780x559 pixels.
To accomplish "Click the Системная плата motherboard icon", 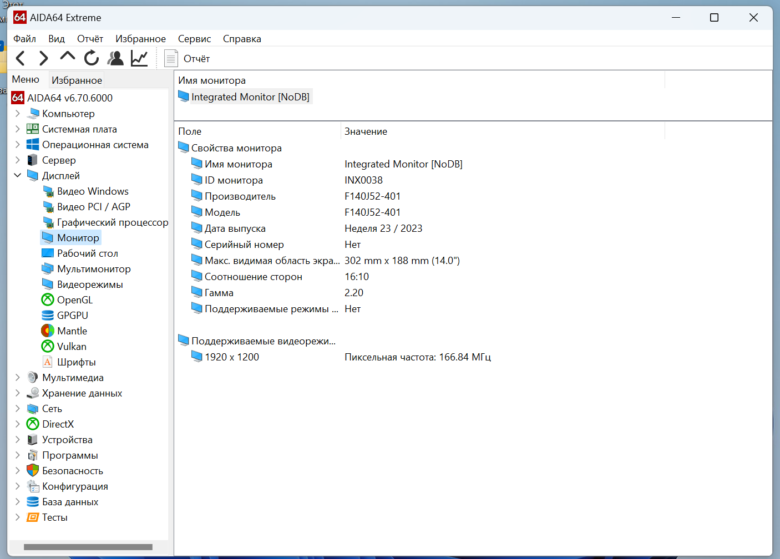I will (33, 129).
